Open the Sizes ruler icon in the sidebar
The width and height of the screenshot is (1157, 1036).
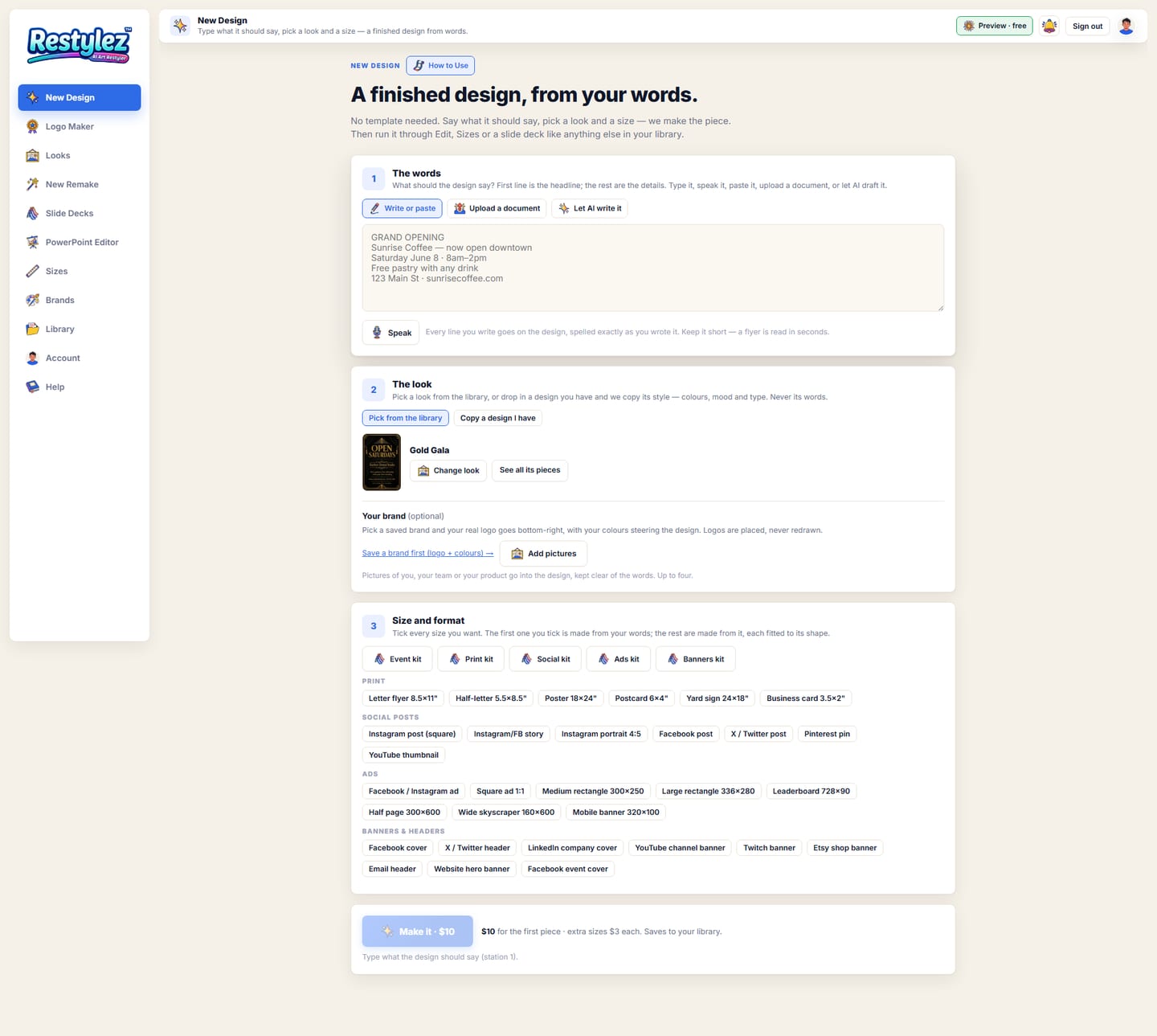pyautogui.click(x=32, y=271)
